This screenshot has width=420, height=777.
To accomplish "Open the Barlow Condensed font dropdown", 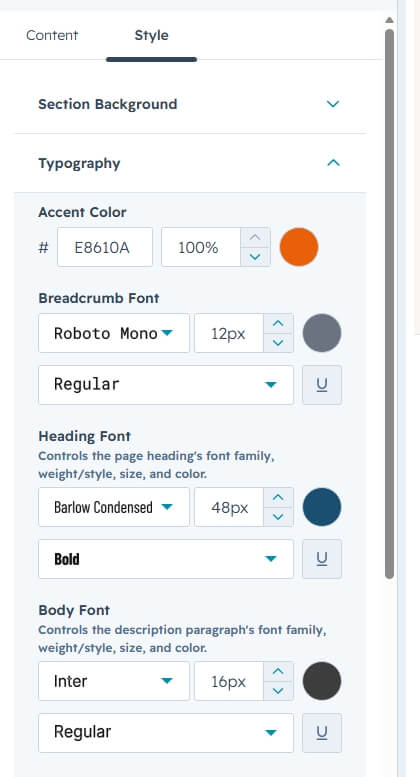I will click(114, 507).
